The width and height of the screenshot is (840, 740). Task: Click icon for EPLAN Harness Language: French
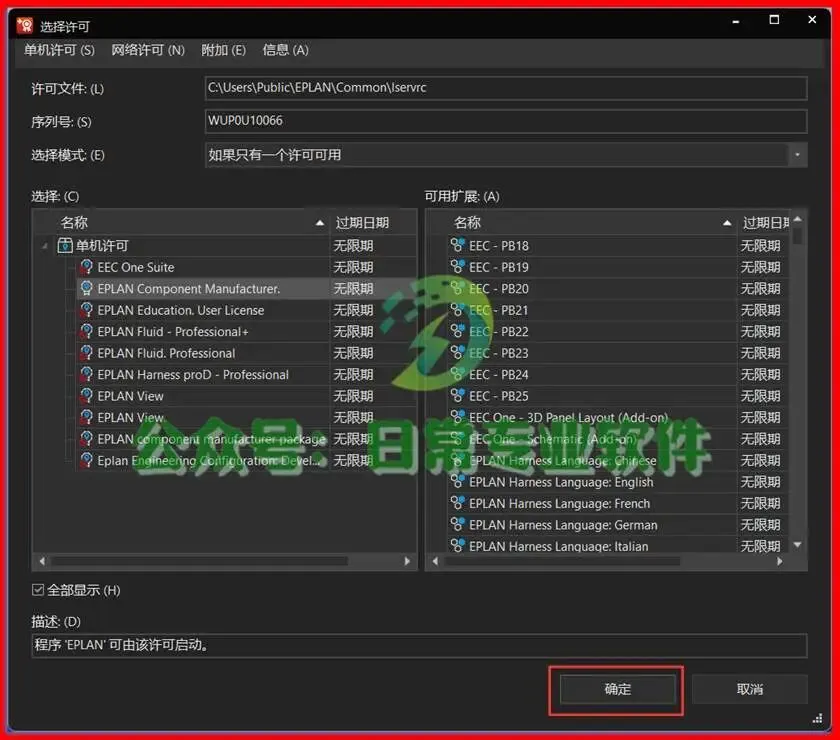pyautogui.click(x=458, y=503)
